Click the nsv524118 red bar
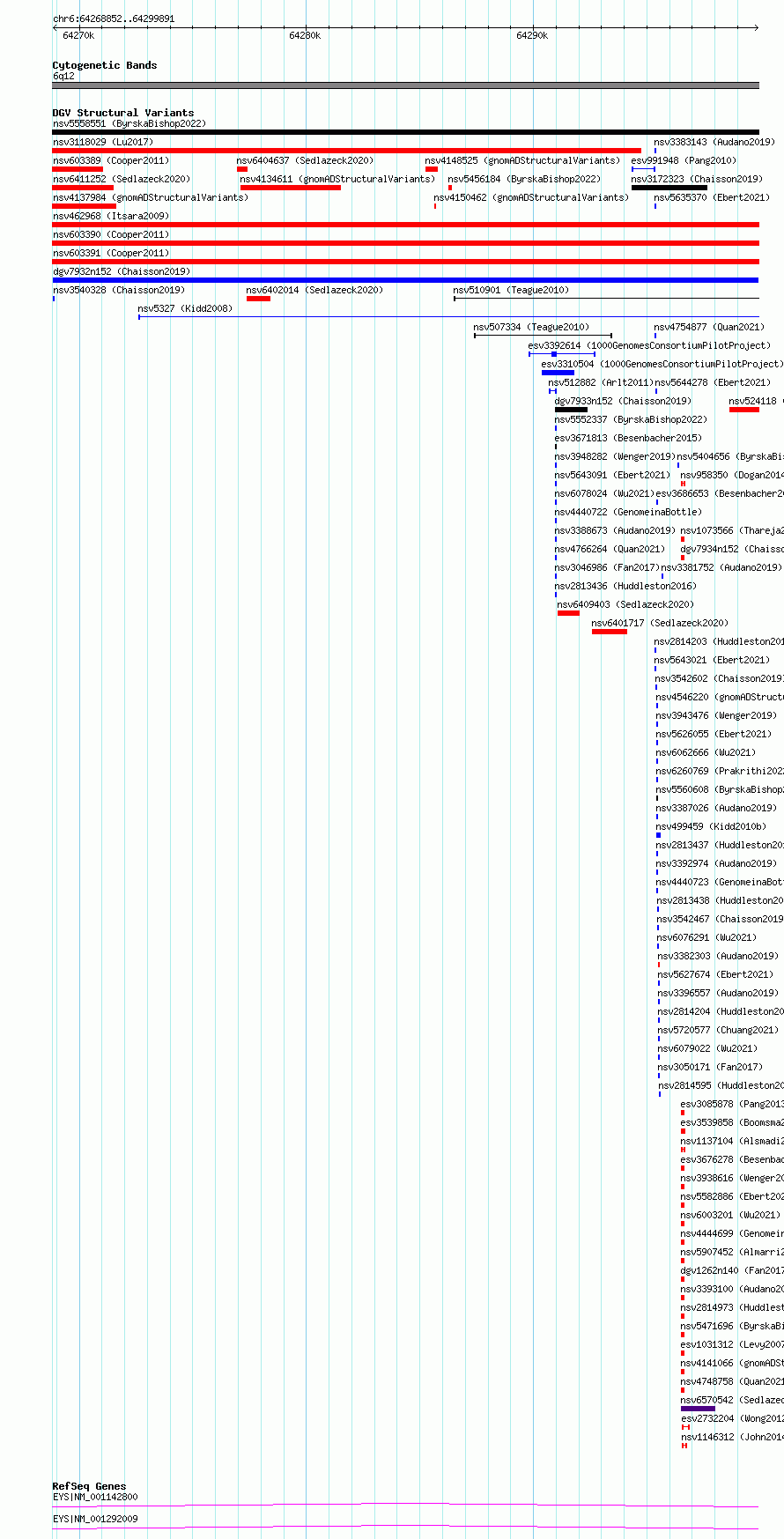The width and height of the screenshot is (784, 1539). pos(744,410)
